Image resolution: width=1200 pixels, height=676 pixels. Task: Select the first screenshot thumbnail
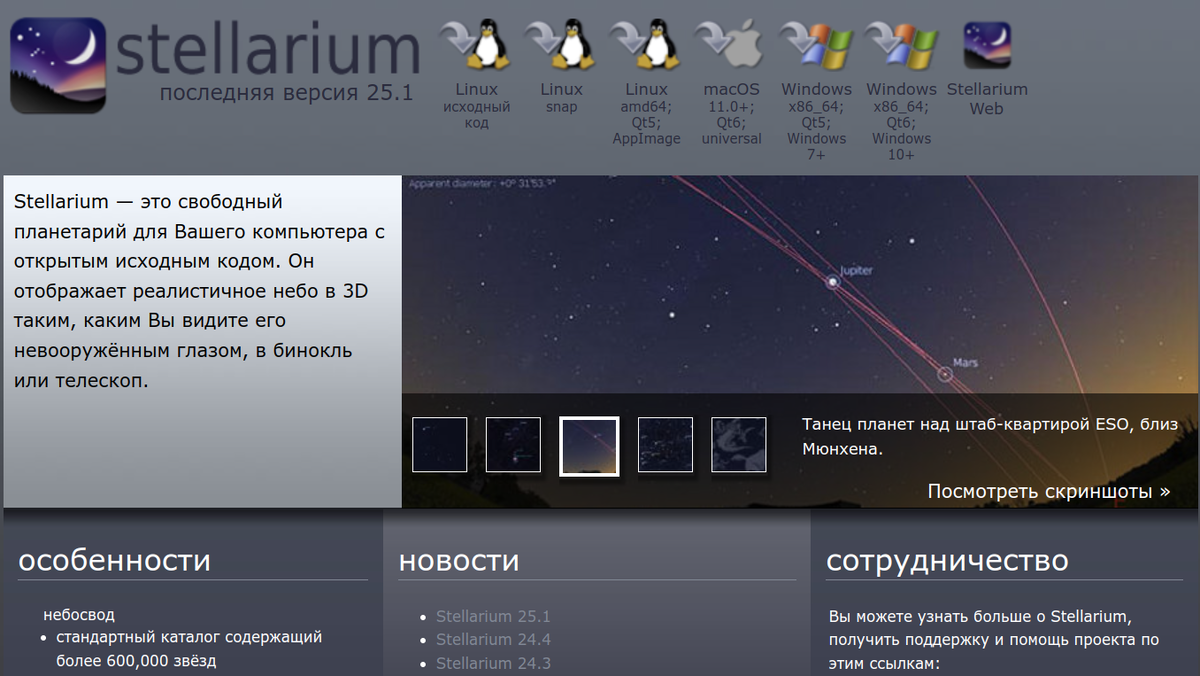coord(440,445)
